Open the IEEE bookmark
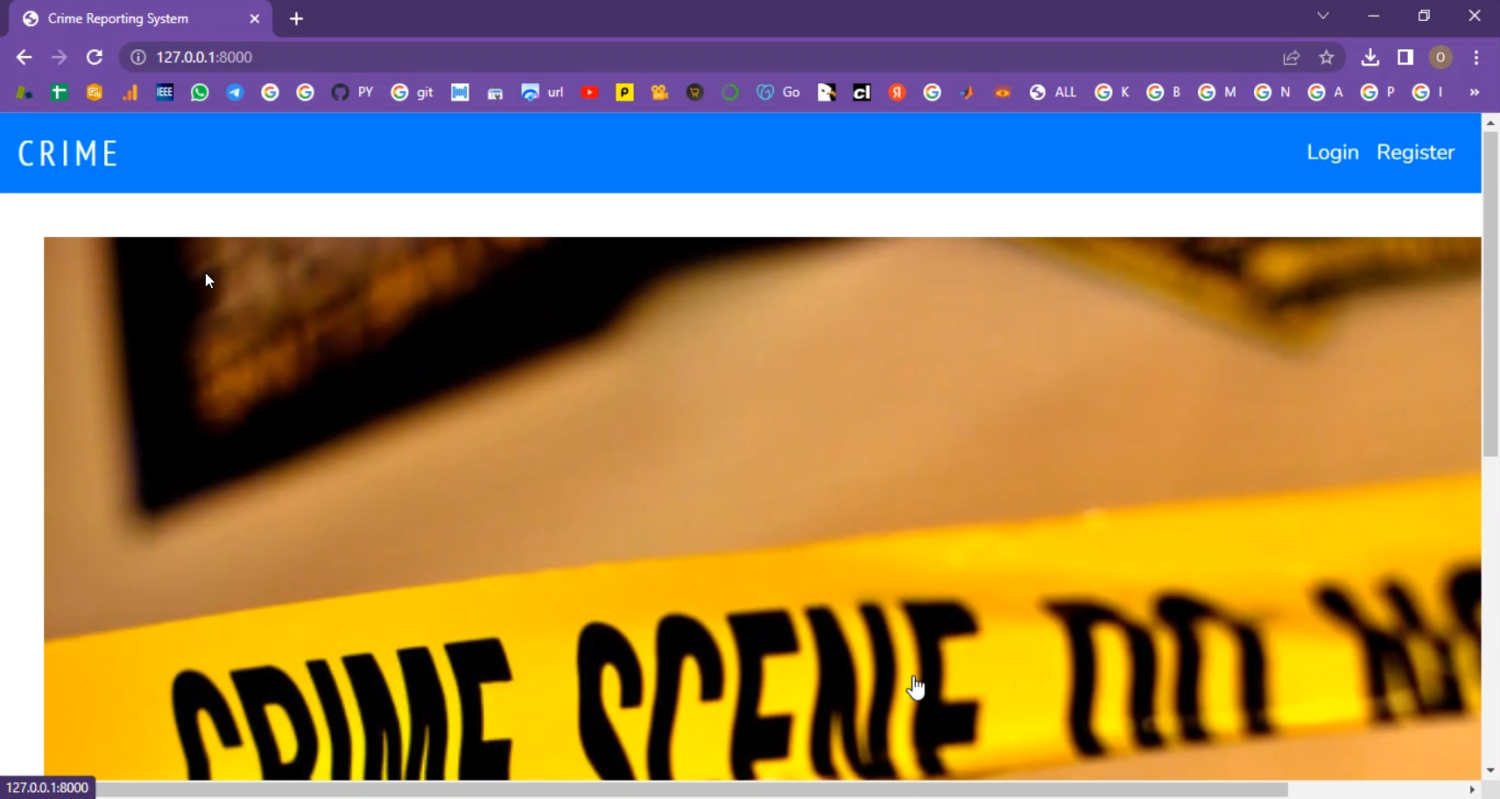 165,93
